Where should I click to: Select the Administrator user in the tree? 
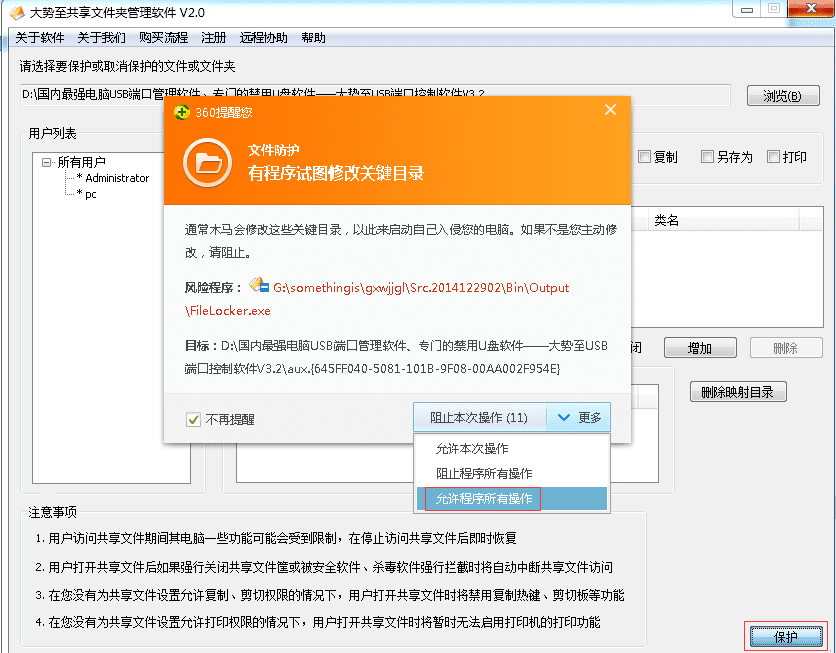click(117, 178)
